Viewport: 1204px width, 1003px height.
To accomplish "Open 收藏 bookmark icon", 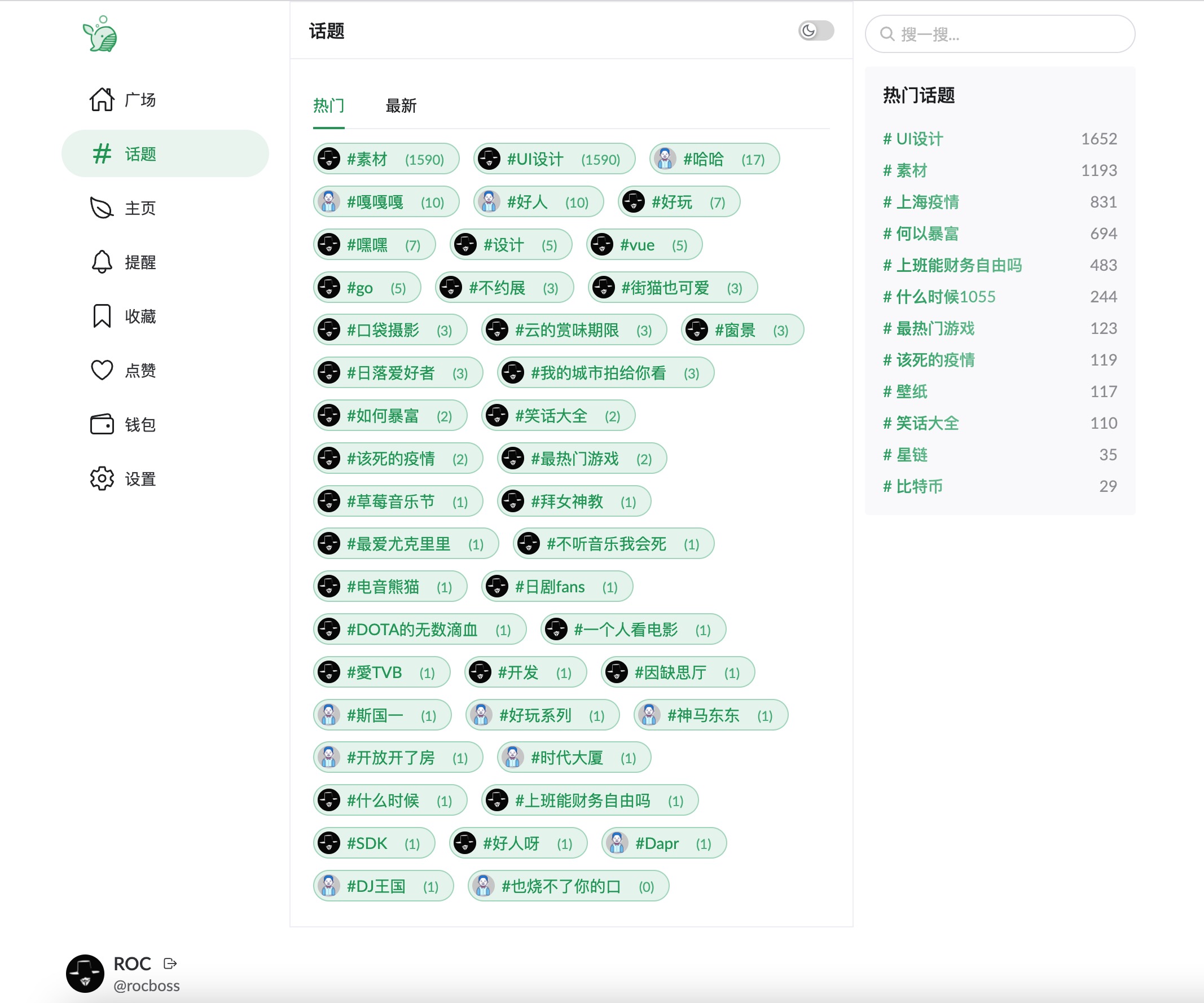I will pyautogui.click(x=102, y=316).
